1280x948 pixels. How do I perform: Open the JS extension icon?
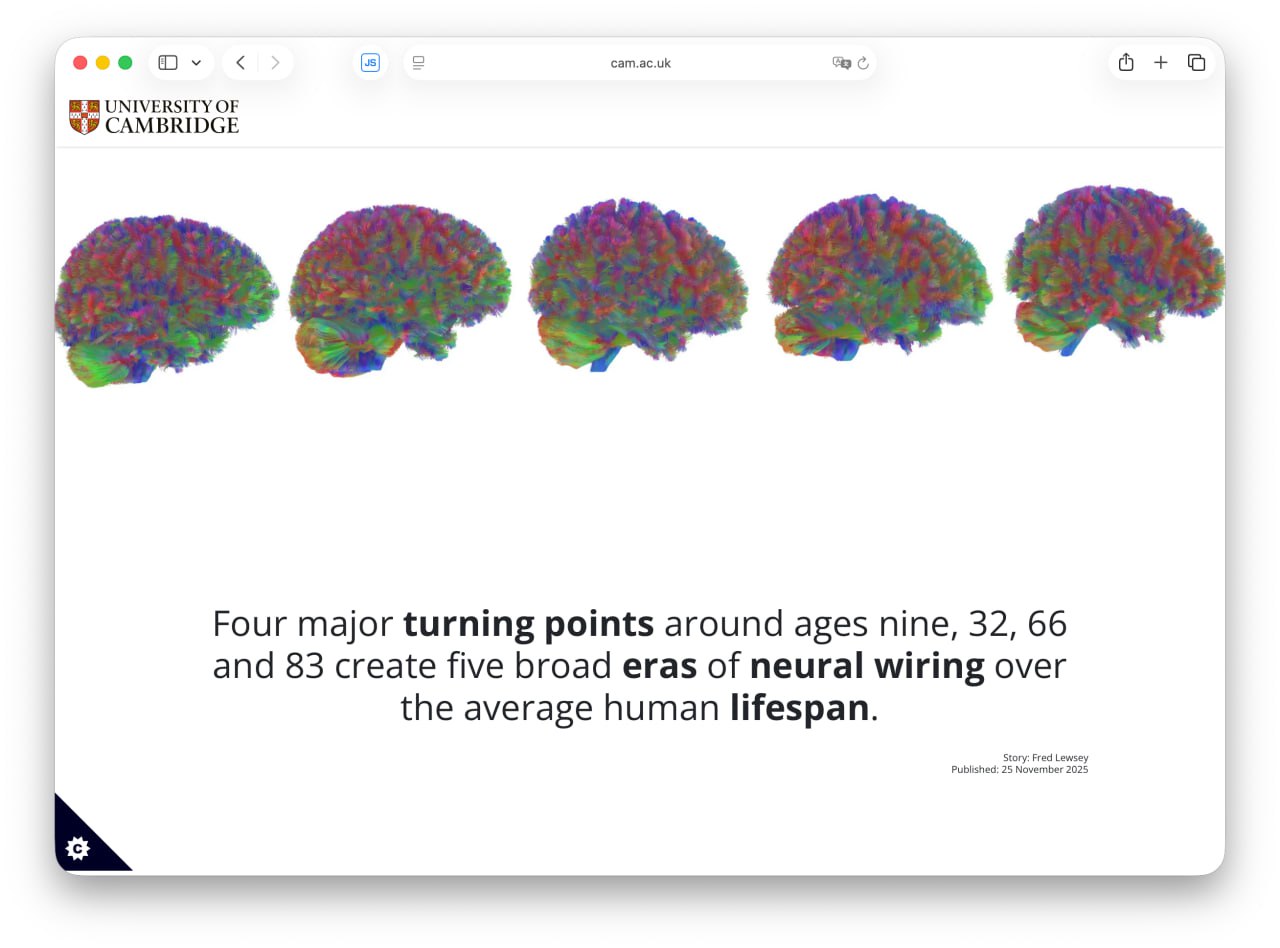click(x=370, y=63)
